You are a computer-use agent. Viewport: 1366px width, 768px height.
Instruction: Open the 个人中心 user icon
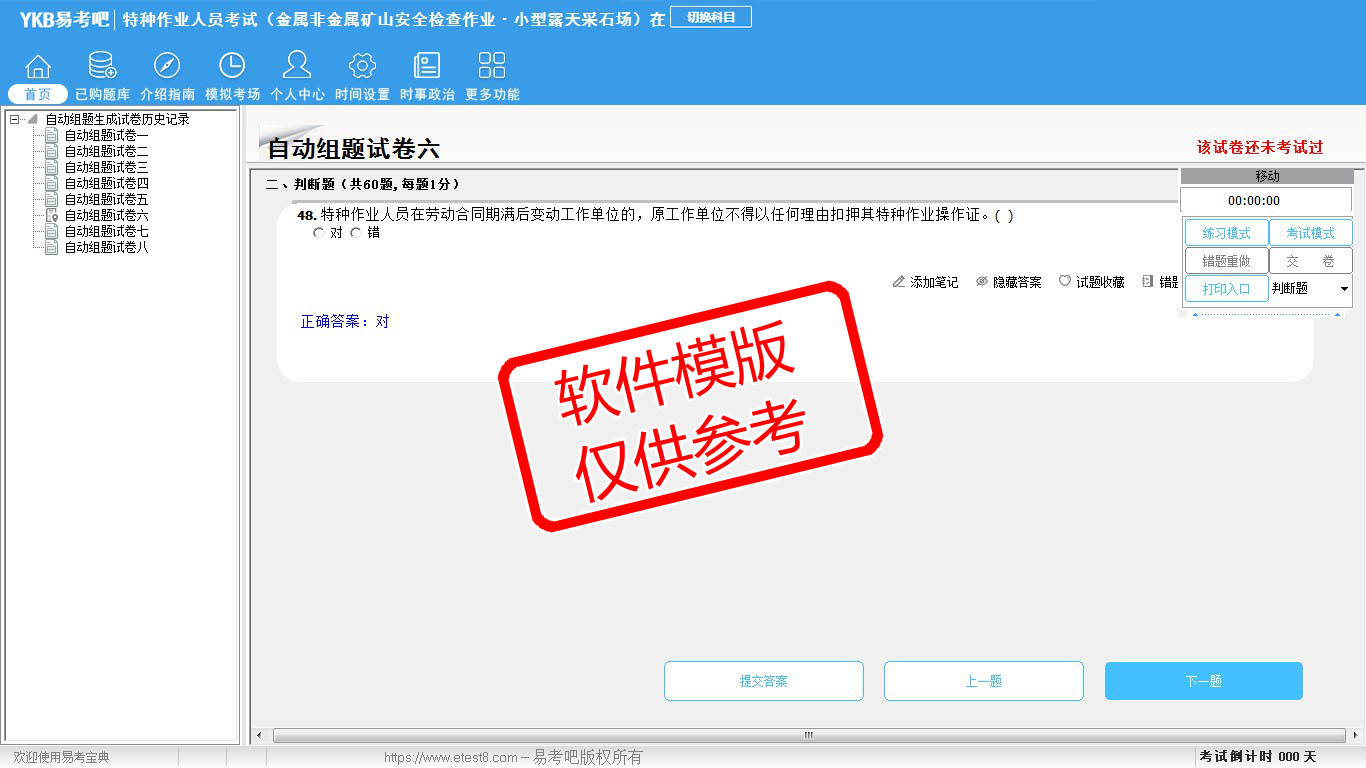pyautogui.click(x=297, y=67)
